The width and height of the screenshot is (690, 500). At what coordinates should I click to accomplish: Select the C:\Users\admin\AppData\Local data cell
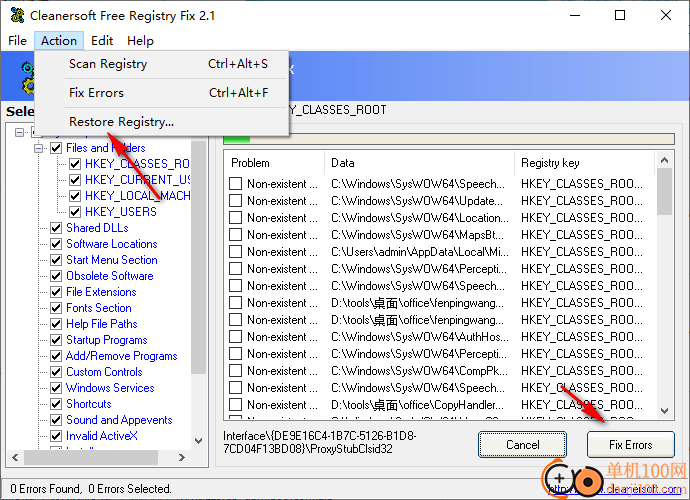point(420,252)
